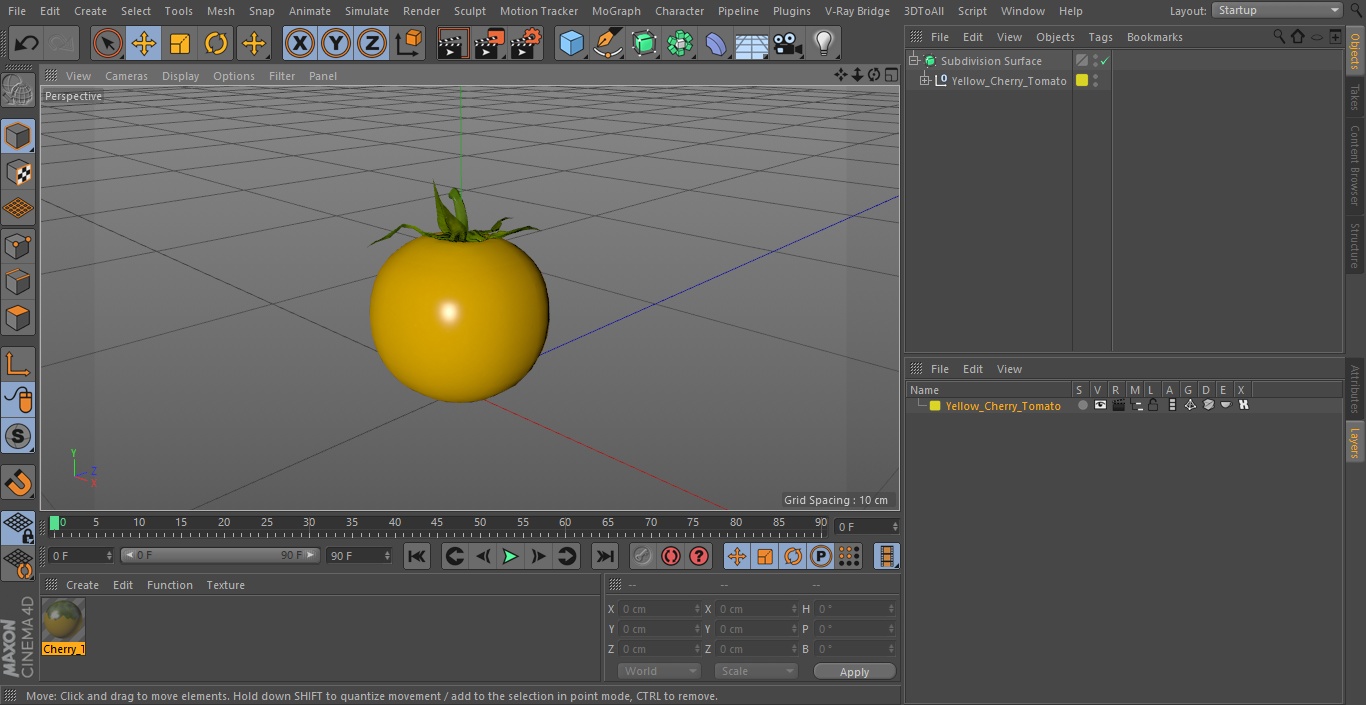Click timeline marker at frame 45
This screenshot has height=705, width=1366.
[x=437, y=522]
